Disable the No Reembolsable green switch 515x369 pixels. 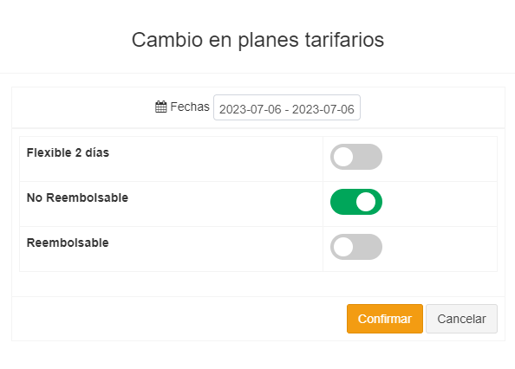point(356,202)
